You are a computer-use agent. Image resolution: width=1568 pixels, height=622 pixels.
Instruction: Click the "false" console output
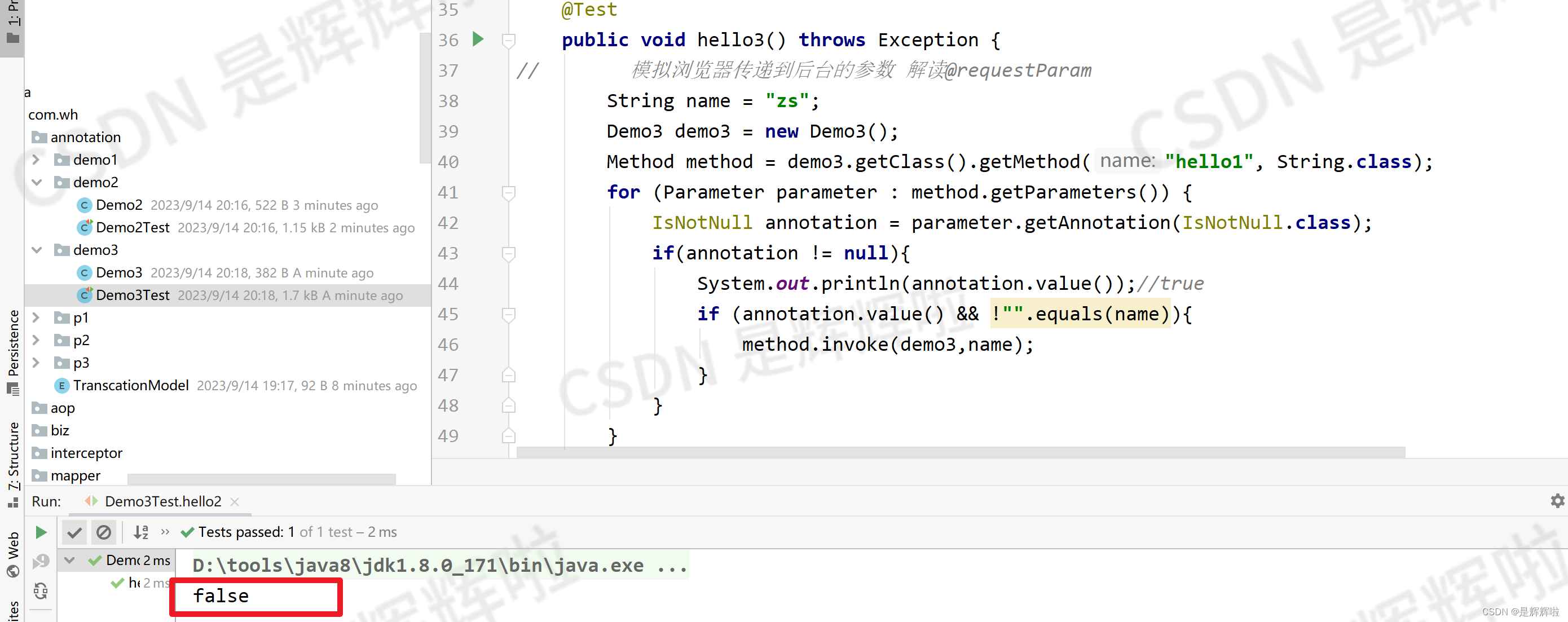(x=221, y=595)
